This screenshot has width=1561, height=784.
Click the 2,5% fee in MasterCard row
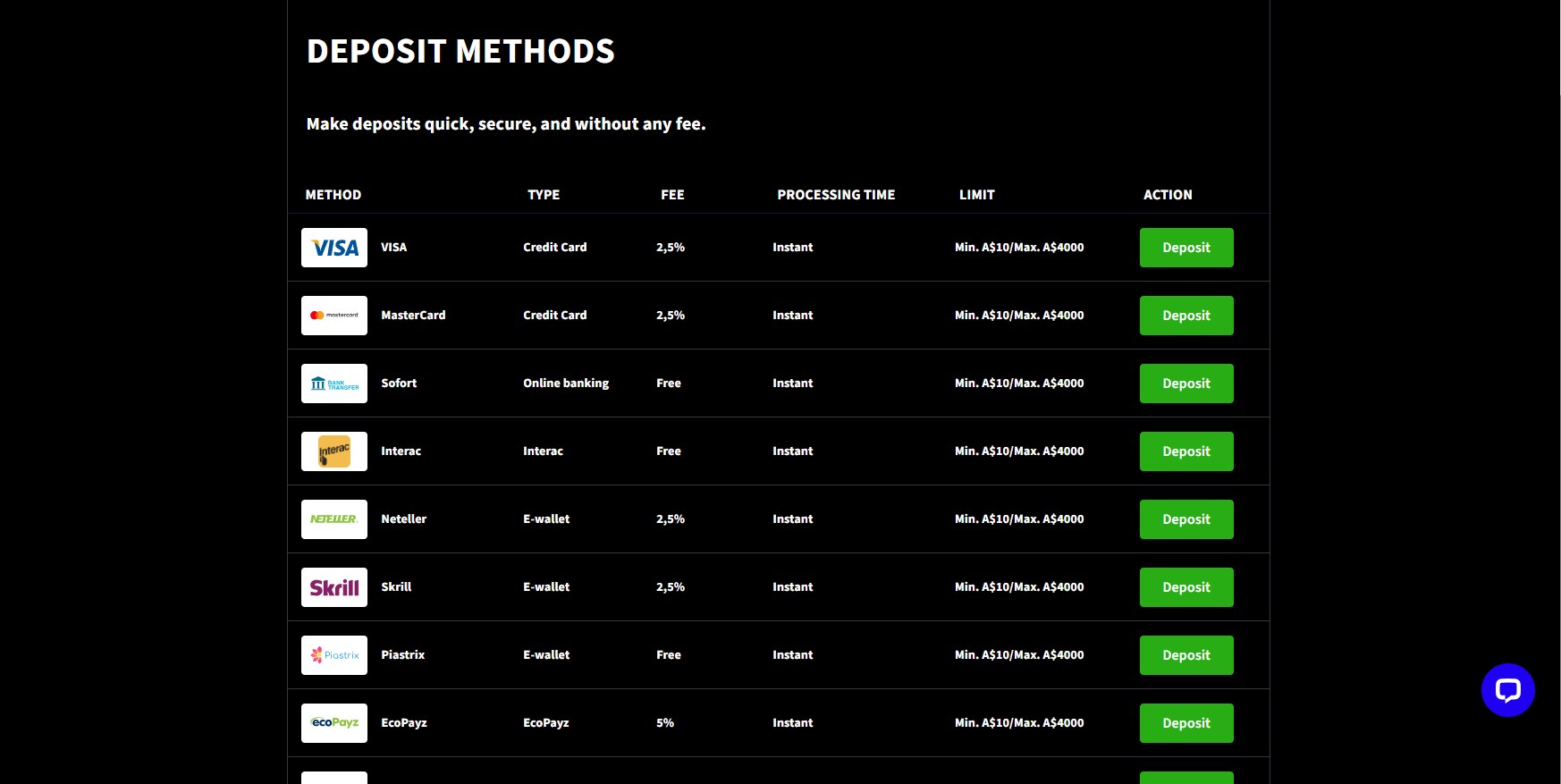coord(671,316)
